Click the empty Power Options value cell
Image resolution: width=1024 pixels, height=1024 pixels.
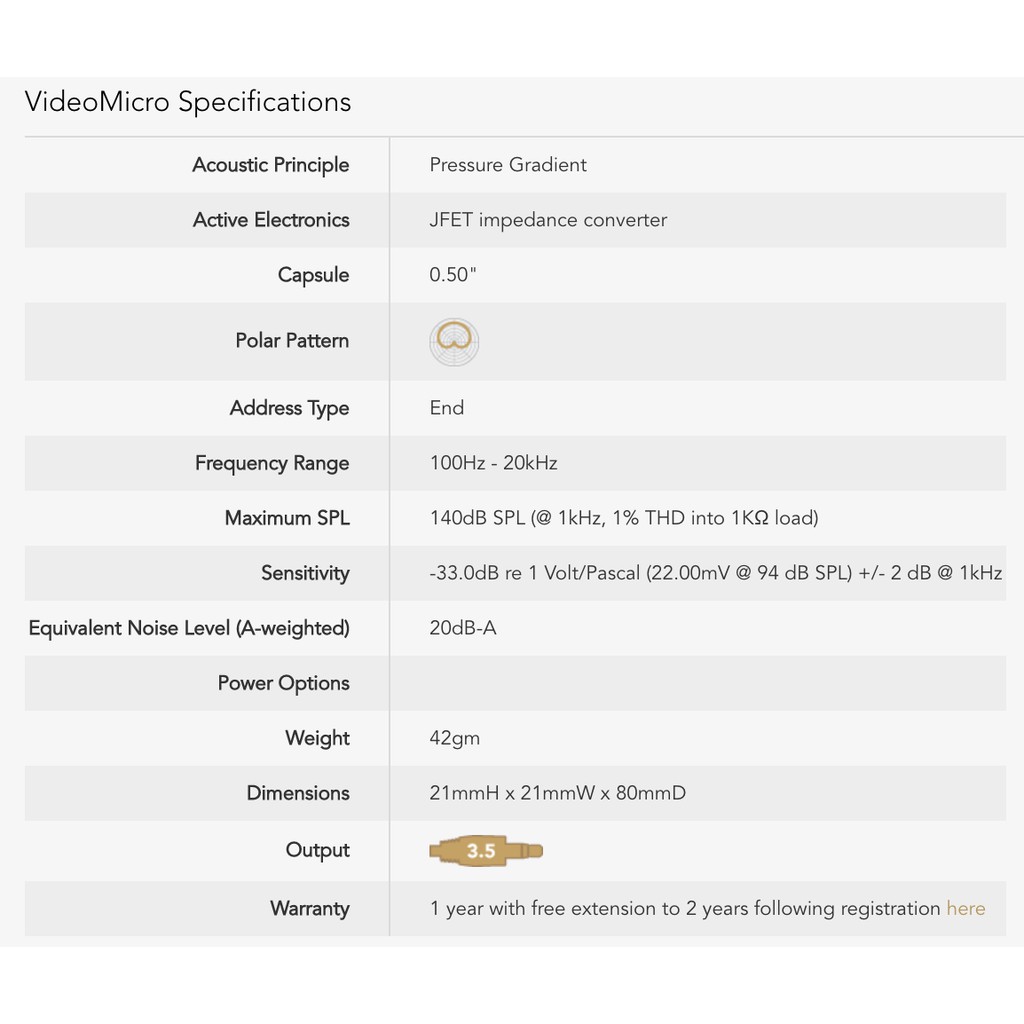[697, 683]
